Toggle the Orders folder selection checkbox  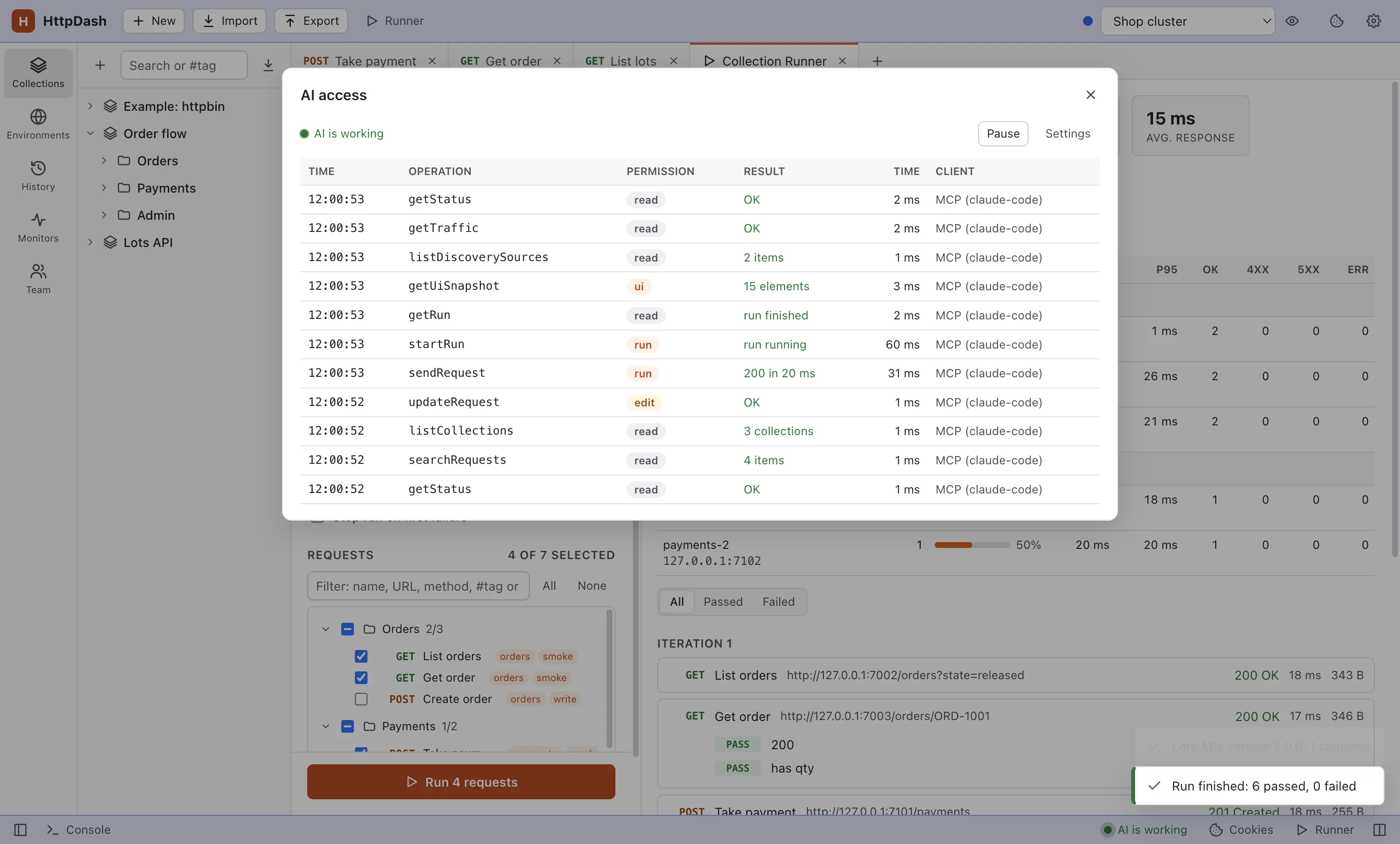[x=348, y=629]
